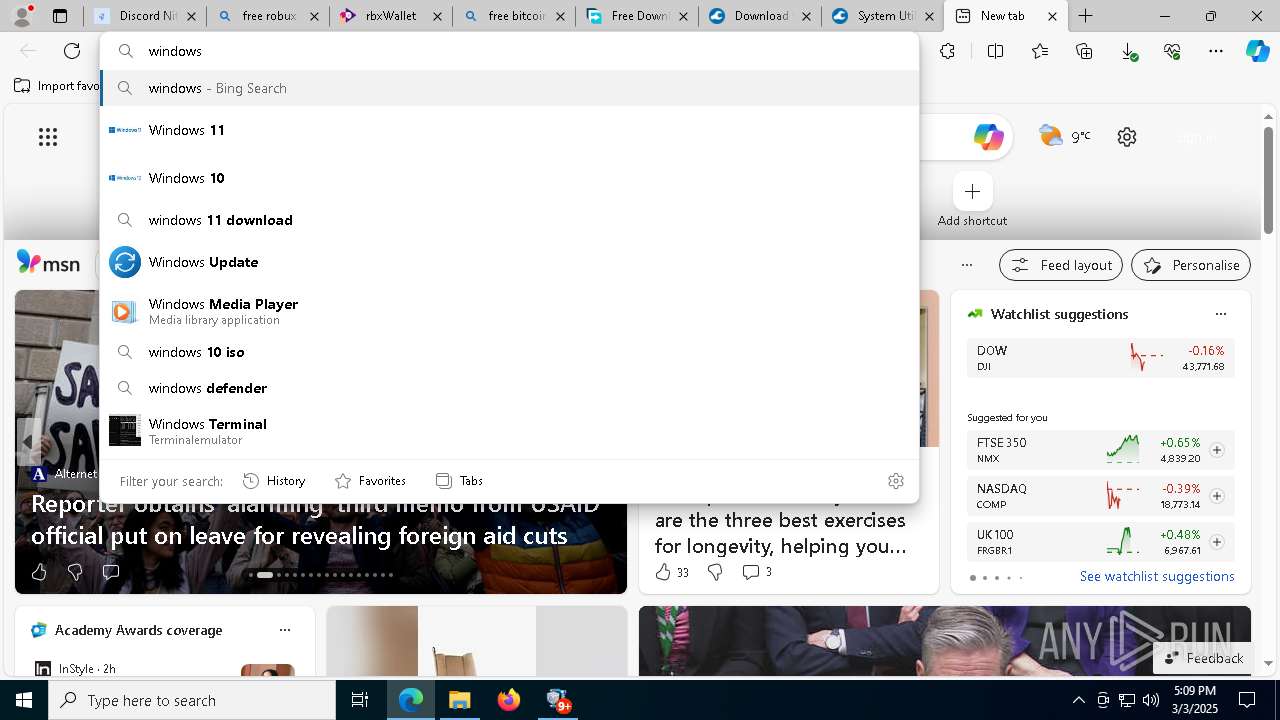The width and height of the screenshot is (1280, 720).
Task: Add FTSE 350 to watchlist
Action: (1216, 450)
